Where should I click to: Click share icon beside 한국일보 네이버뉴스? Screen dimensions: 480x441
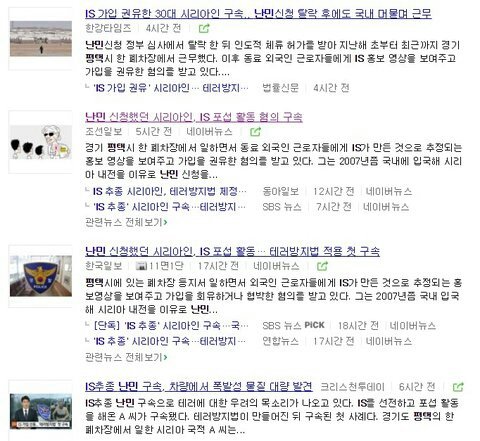pos(322,266)
